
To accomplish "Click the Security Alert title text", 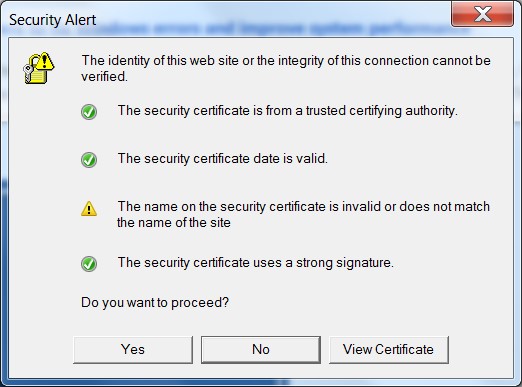I will 52,20.
